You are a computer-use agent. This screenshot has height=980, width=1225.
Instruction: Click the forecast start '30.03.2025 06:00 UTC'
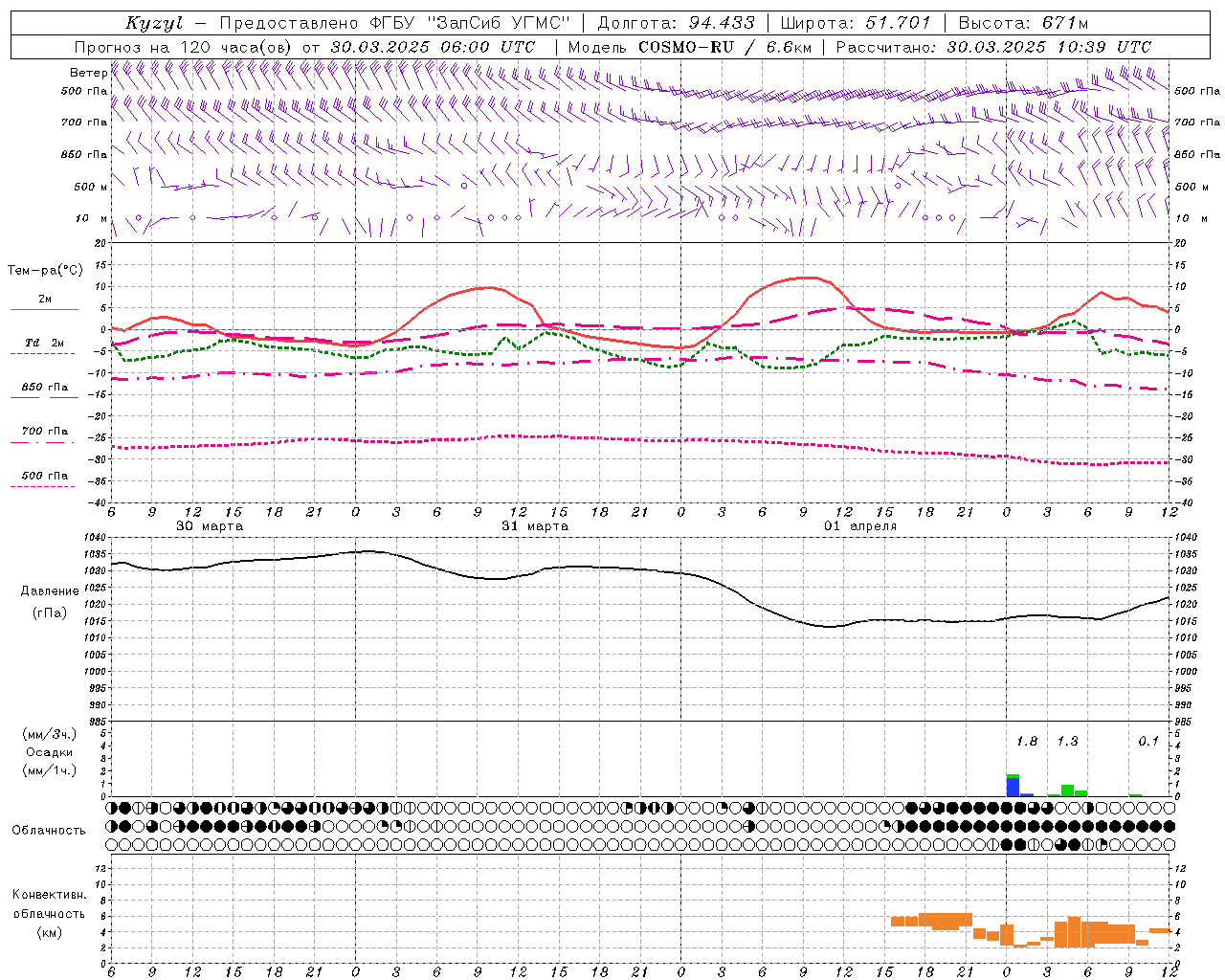click(433, 47)
